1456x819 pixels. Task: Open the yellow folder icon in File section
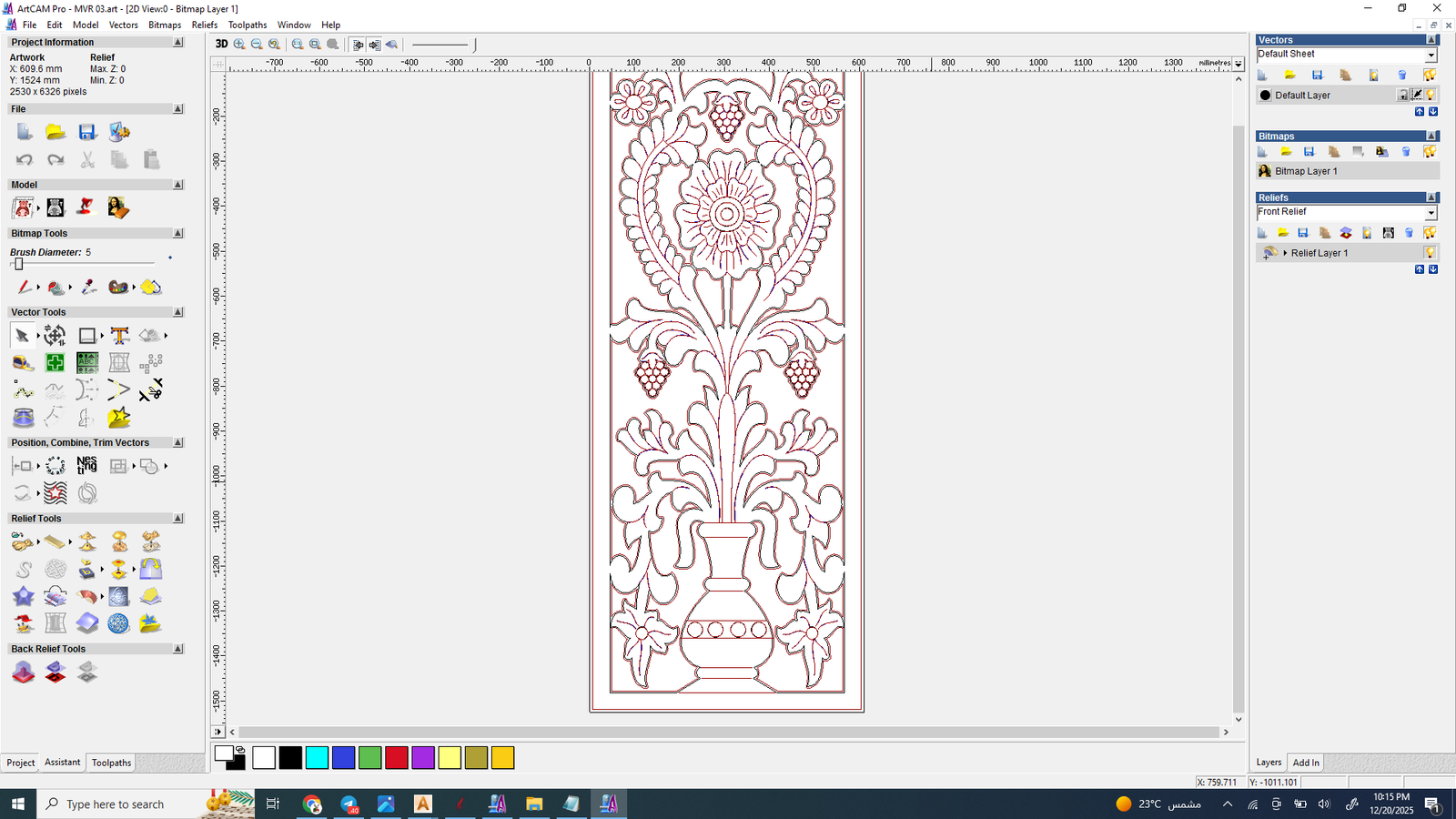(56, 132)
